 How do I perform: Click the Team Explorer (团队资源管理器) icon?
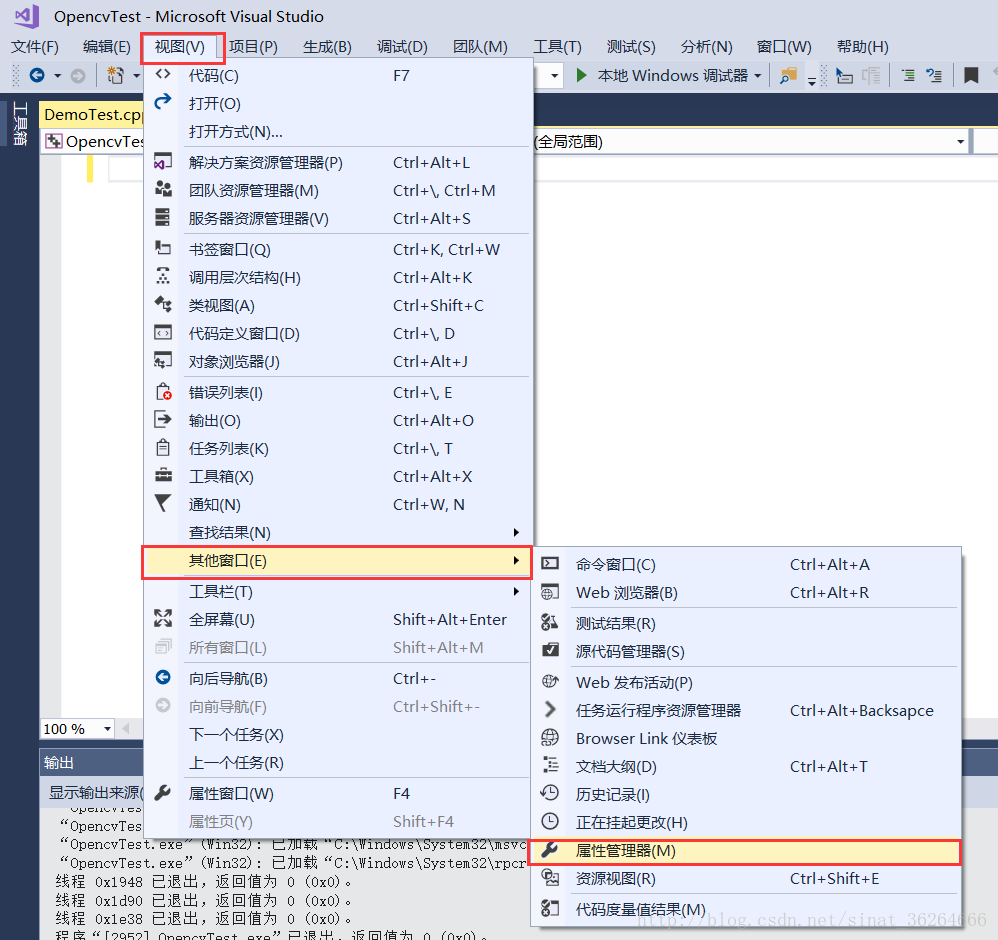163,189
